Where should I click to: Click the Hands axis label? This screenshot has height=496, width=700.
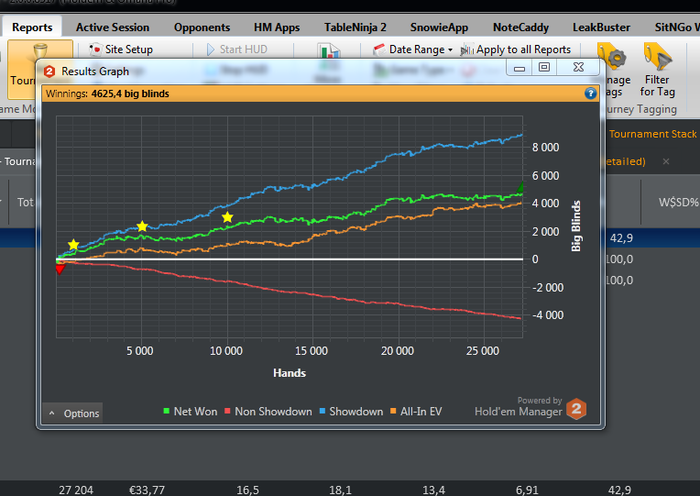pyautogui.click(x=289, y=373)
